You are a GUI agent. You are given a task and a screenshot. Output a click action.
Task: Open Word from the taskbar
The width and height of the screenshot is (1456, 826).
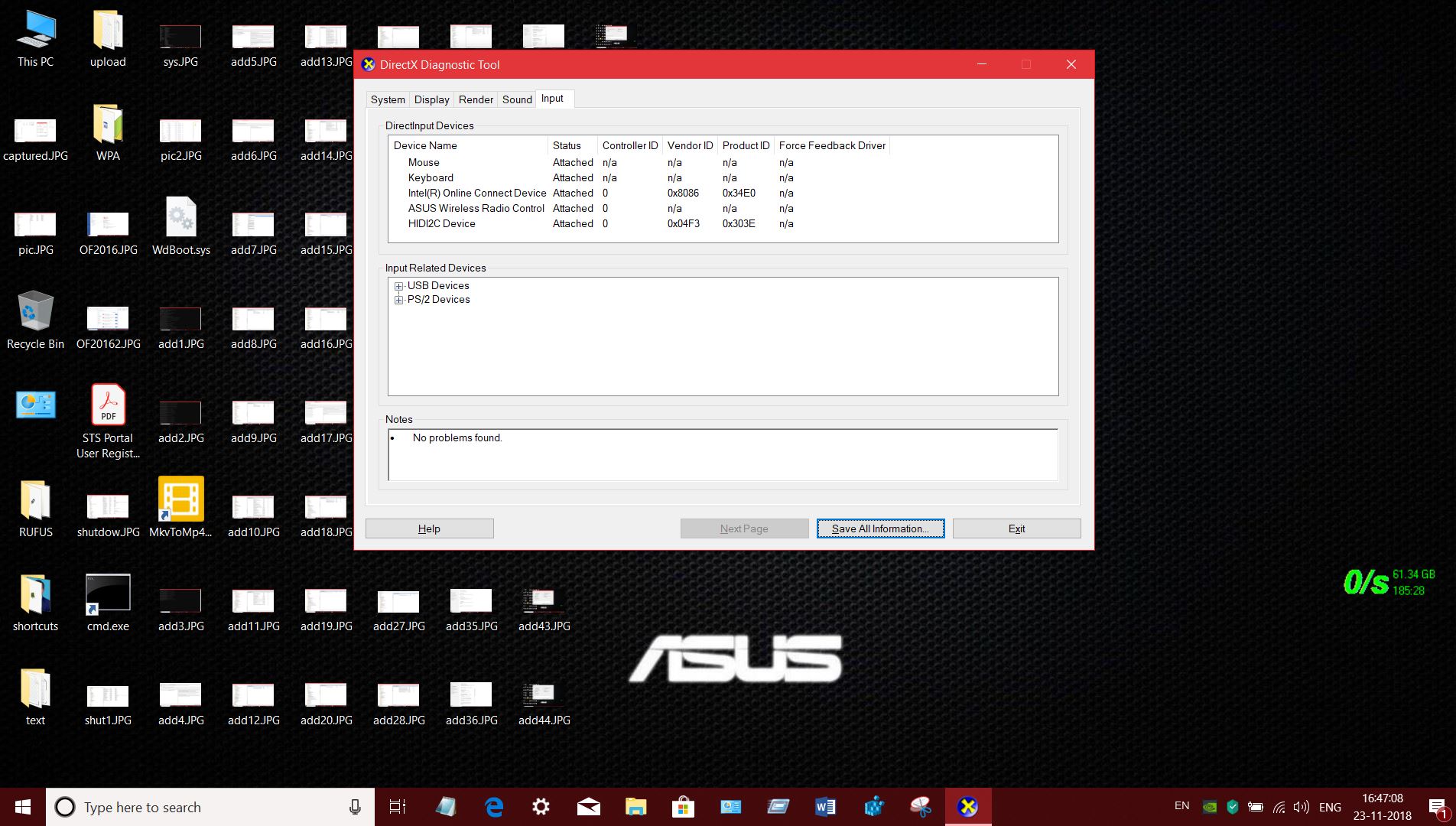[825, 807]
